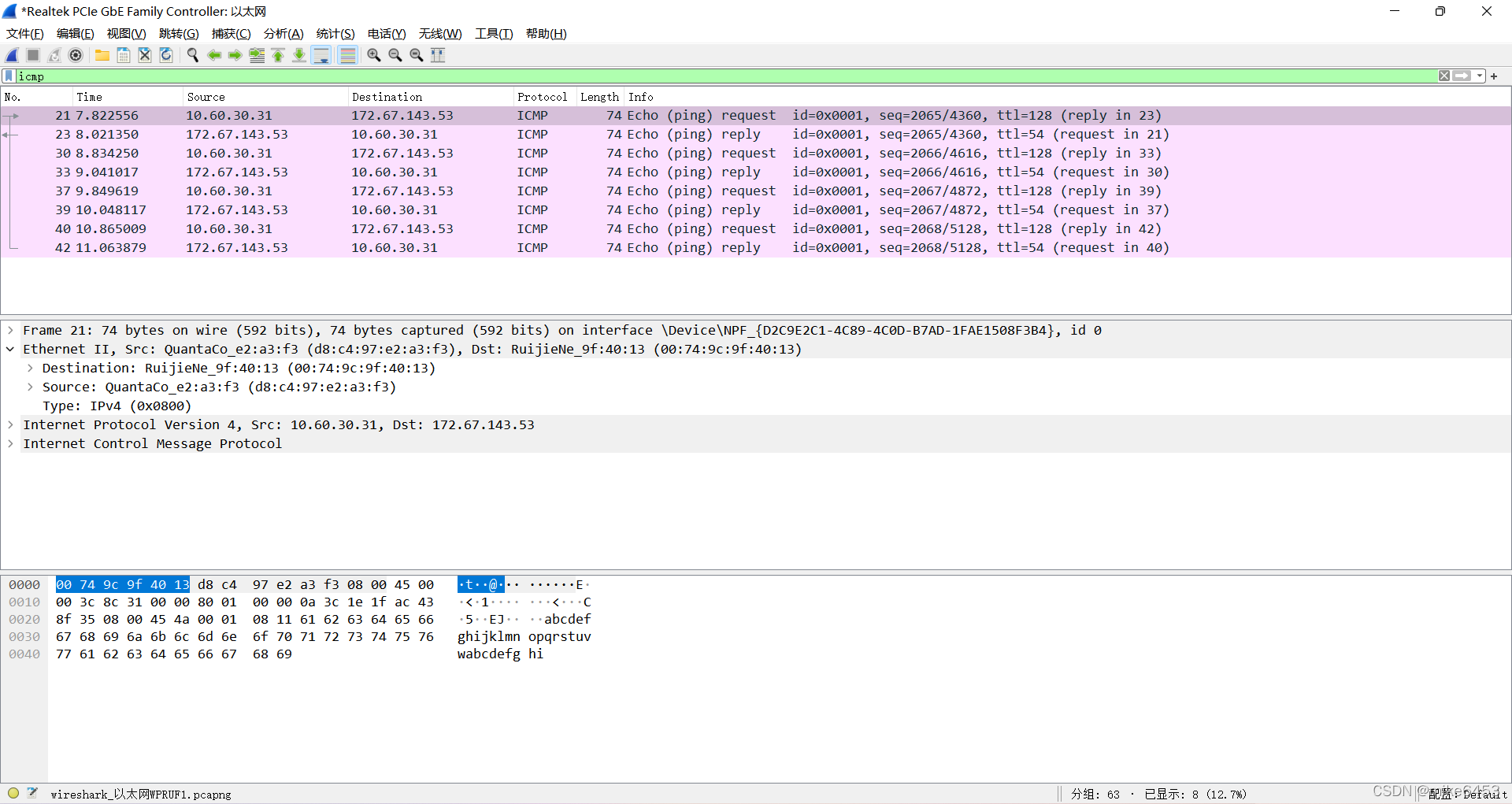Select packet 42 at time 11.063879

(756, 248)
